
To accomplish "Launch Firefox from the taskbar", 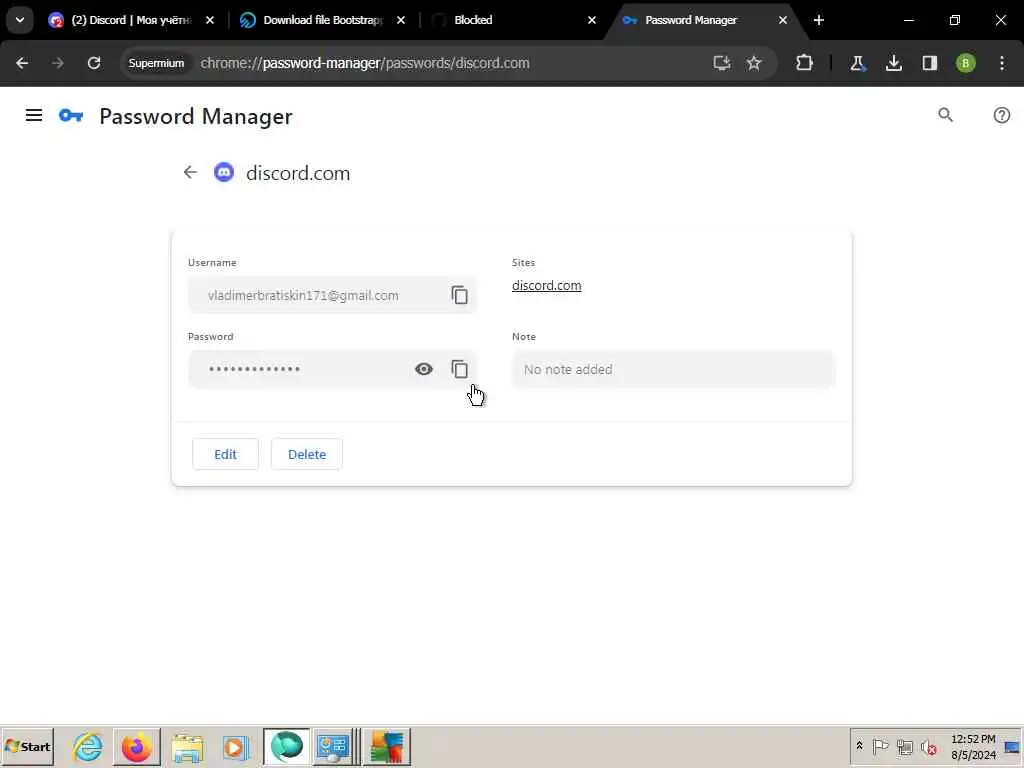I will 136,746.
